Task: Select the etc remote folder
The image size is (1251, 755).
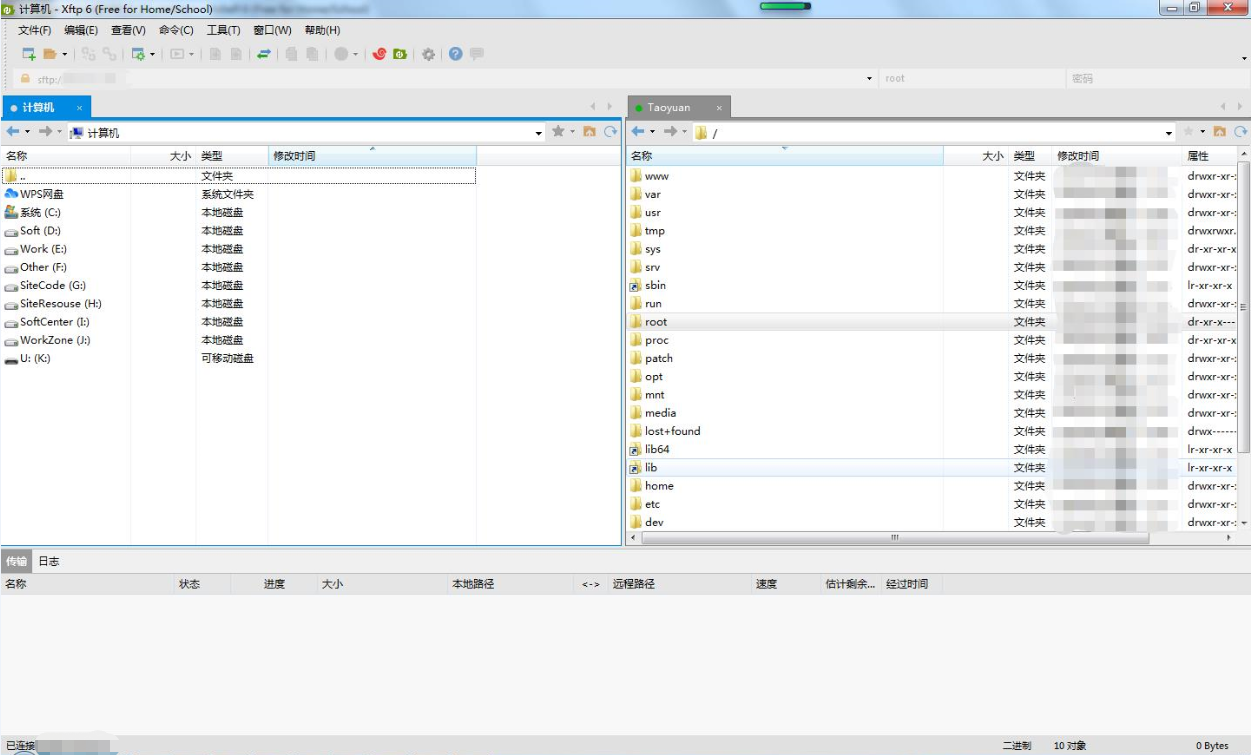Action: [x=645, y=504]
